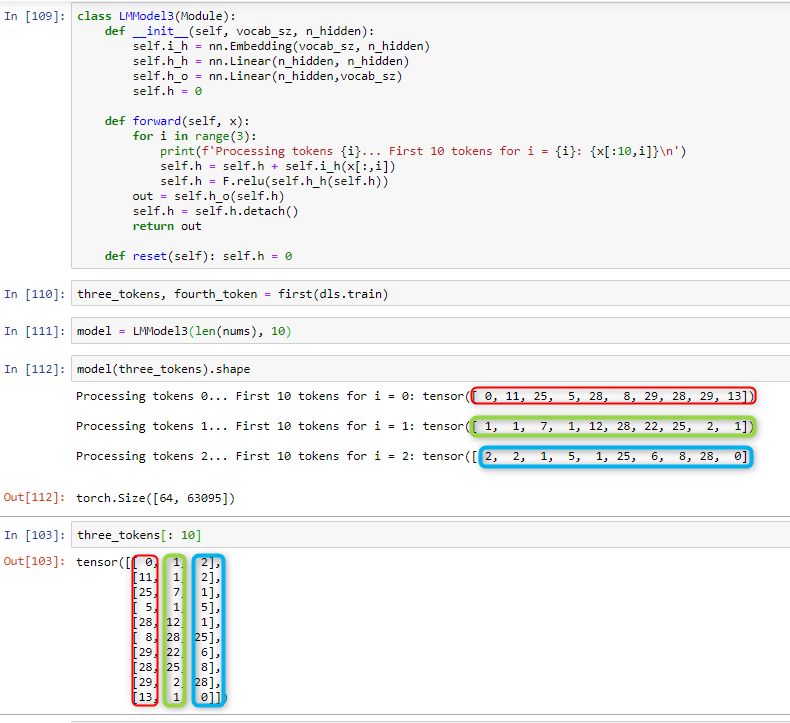Click the red-outlined tensor row for i = 0
Viewport: 790px width, 723px height.
pos(613,396)
